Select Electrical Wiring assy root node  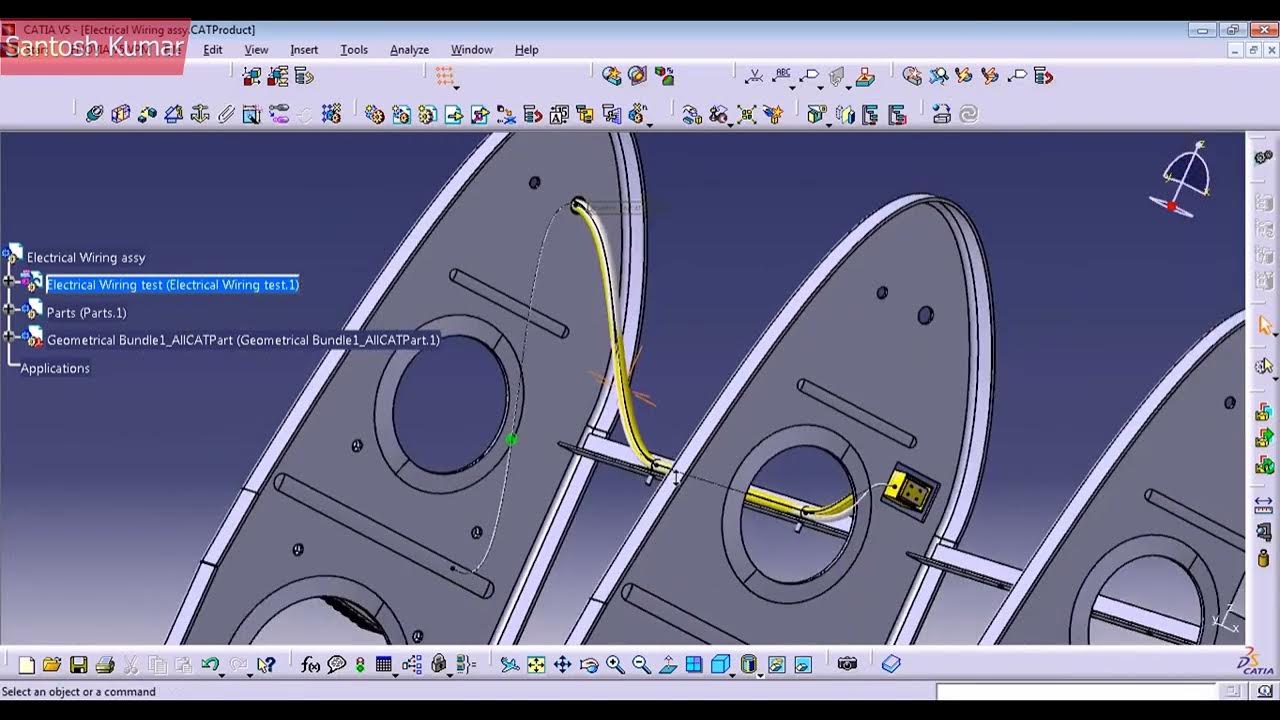click(86, 257)
